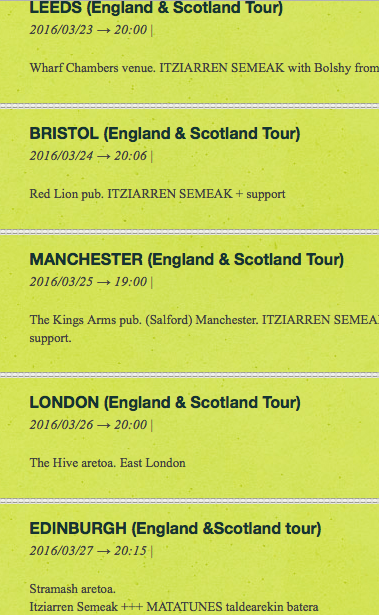Open the EDINBURGH (England &Scotland tour) event
Image resolution: width=379 pixels, height=615 pixels.
tap(175, 529)
